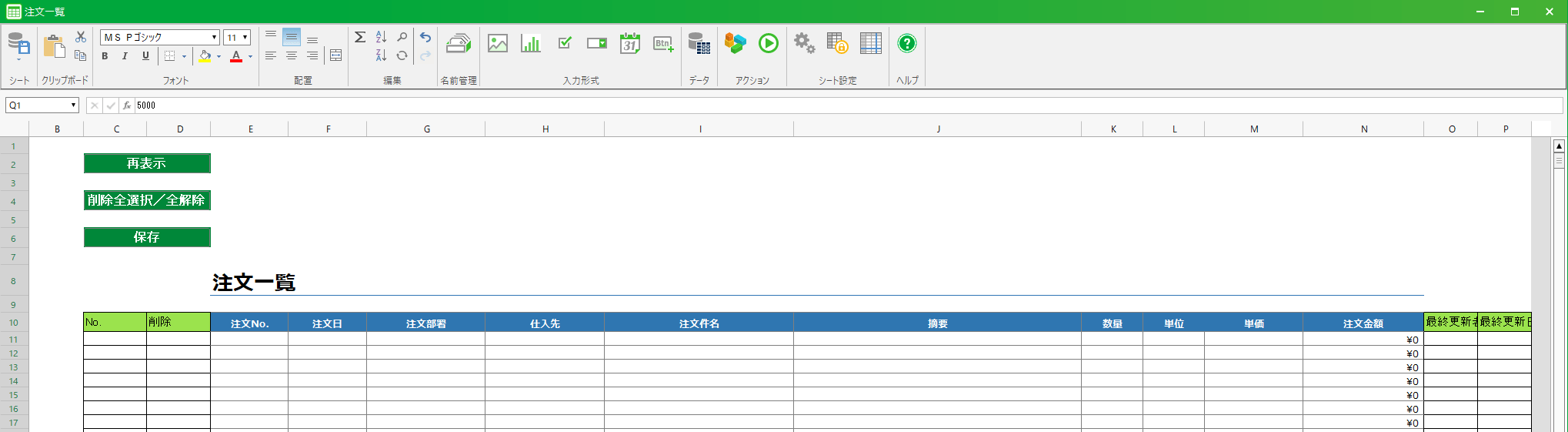Click the formula bar input showing 5000
1568x432 pixels.
point(846,105)
